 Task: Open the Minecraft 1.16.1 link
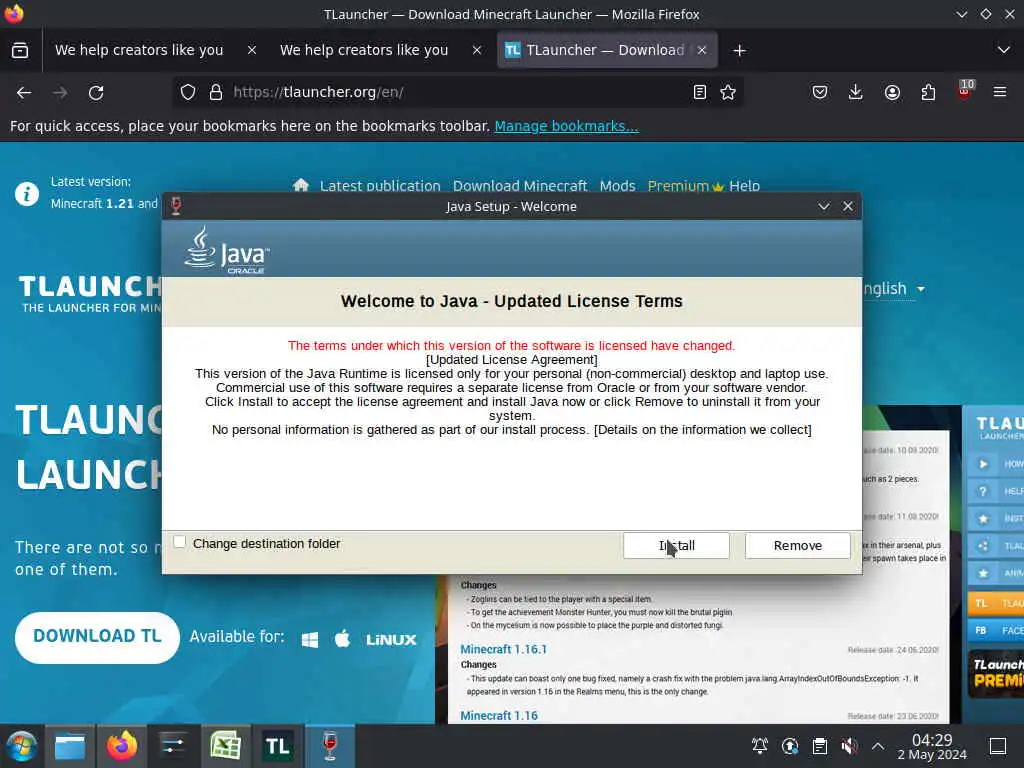(x=504, y=649)
